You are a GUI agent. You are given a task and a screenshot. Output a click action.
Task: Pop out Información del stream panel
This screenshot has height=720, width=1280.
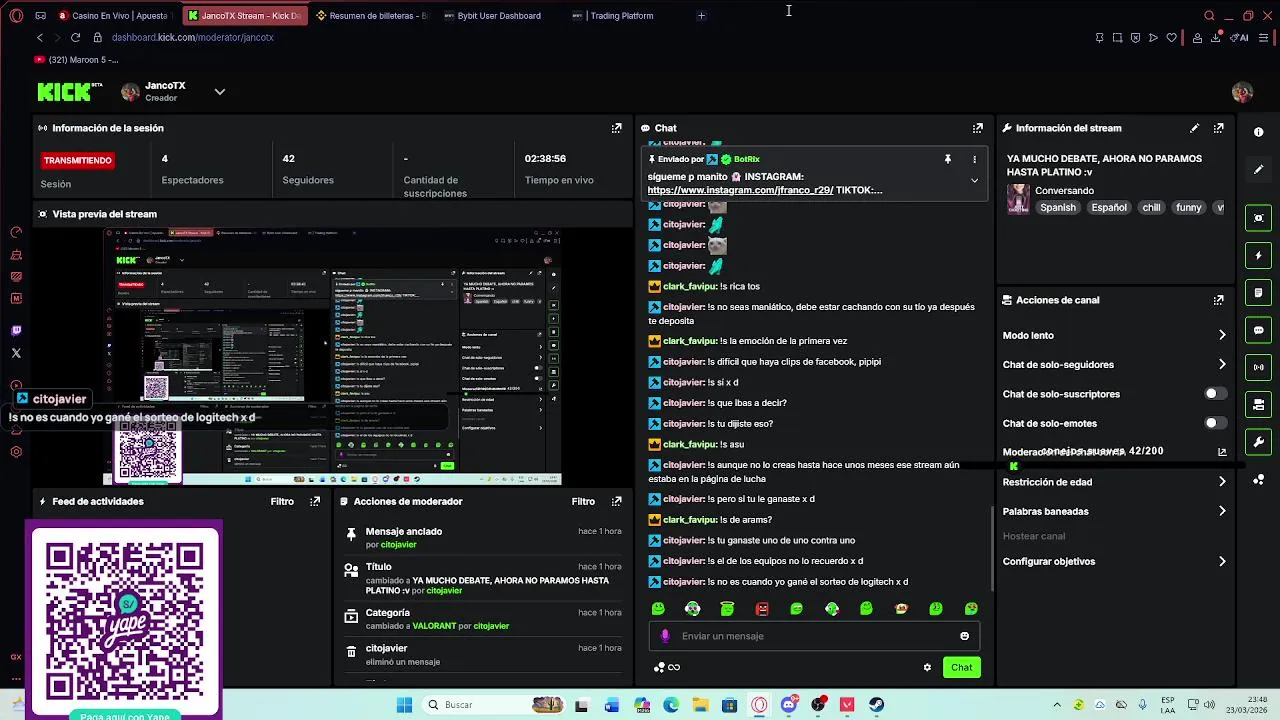pyautogui.click(x=1219, y=128)
